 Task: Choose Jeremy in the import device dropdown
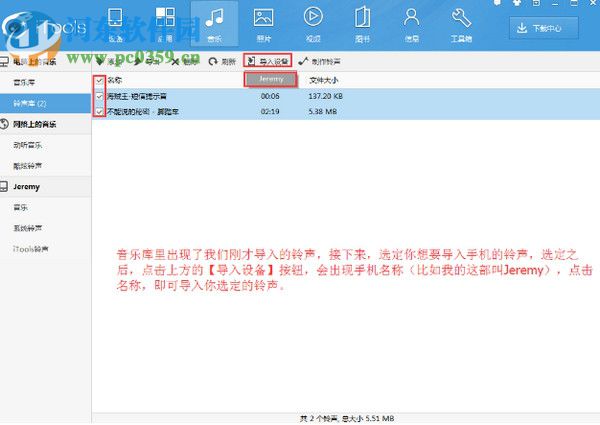tap(271, 79)
